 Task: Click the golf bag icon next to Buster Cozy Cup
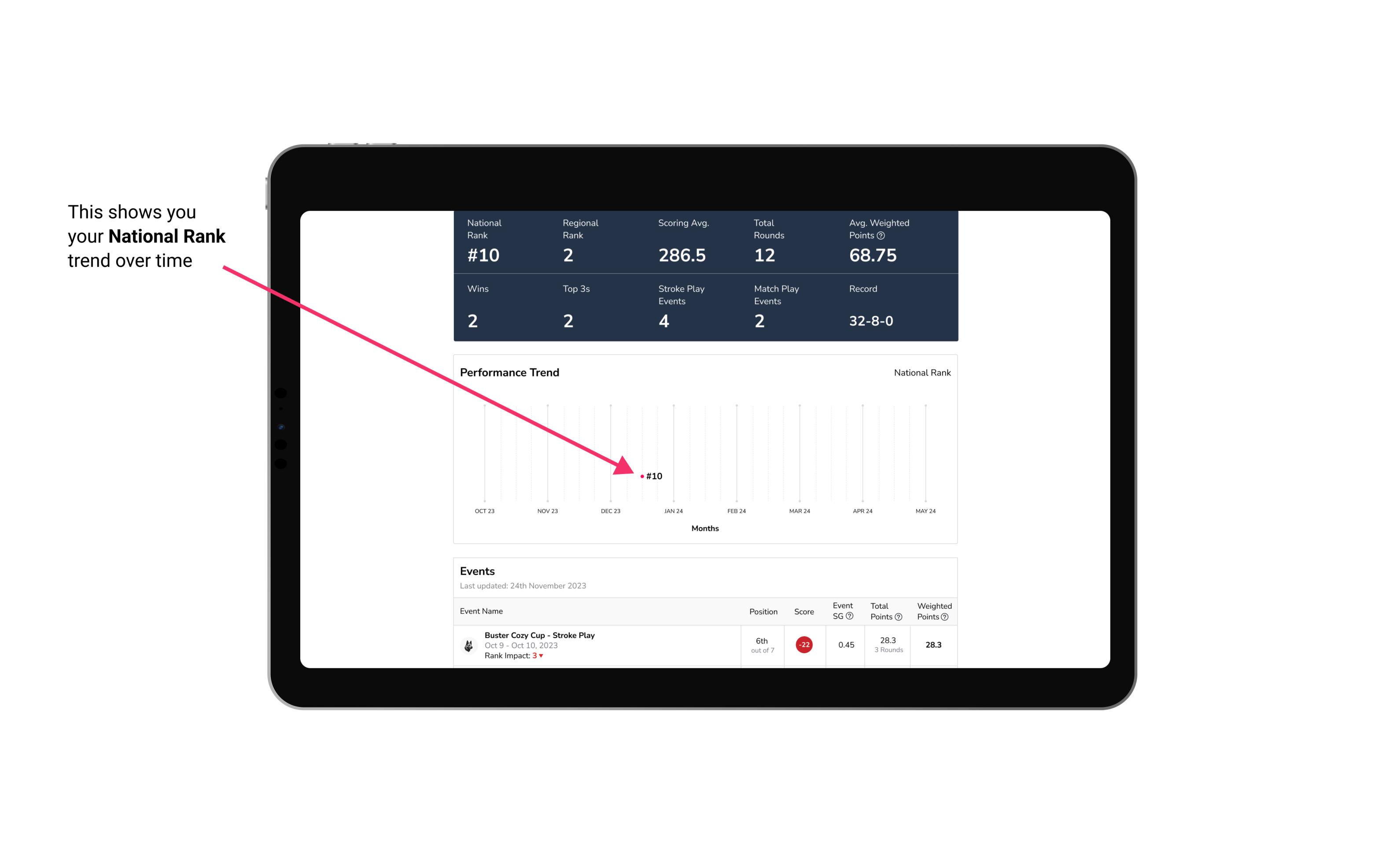(469, 644)
